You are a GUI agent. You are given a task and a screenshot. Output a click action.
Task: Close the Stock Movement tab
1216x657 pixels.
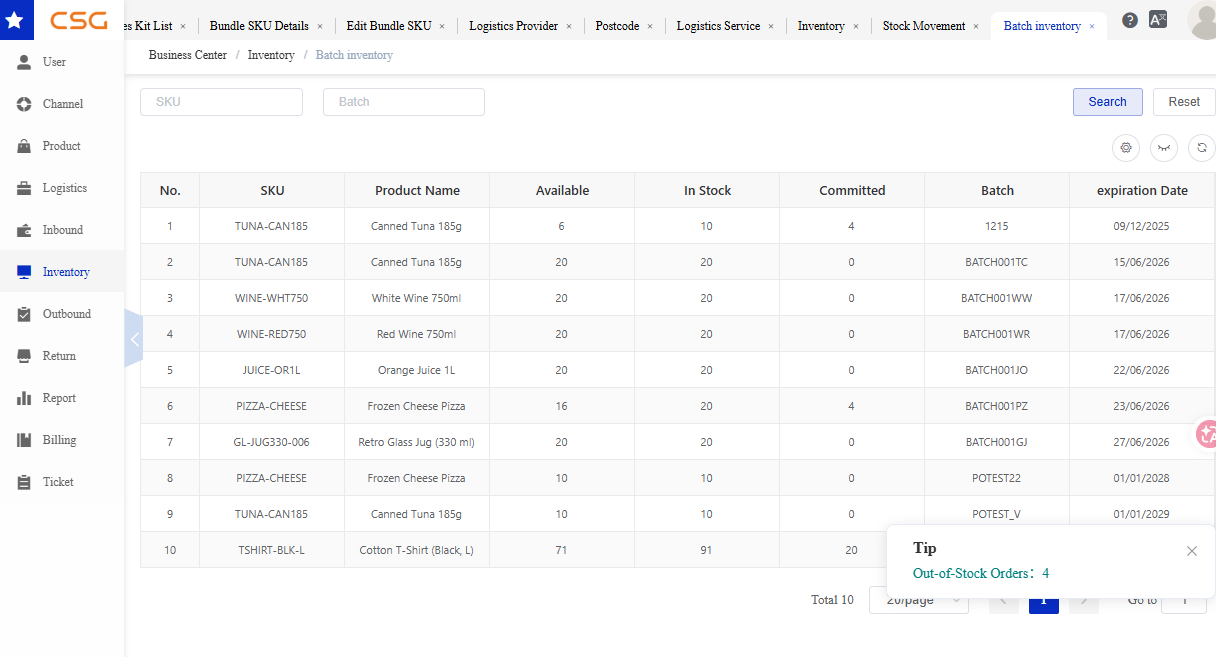tap(976, 26)
